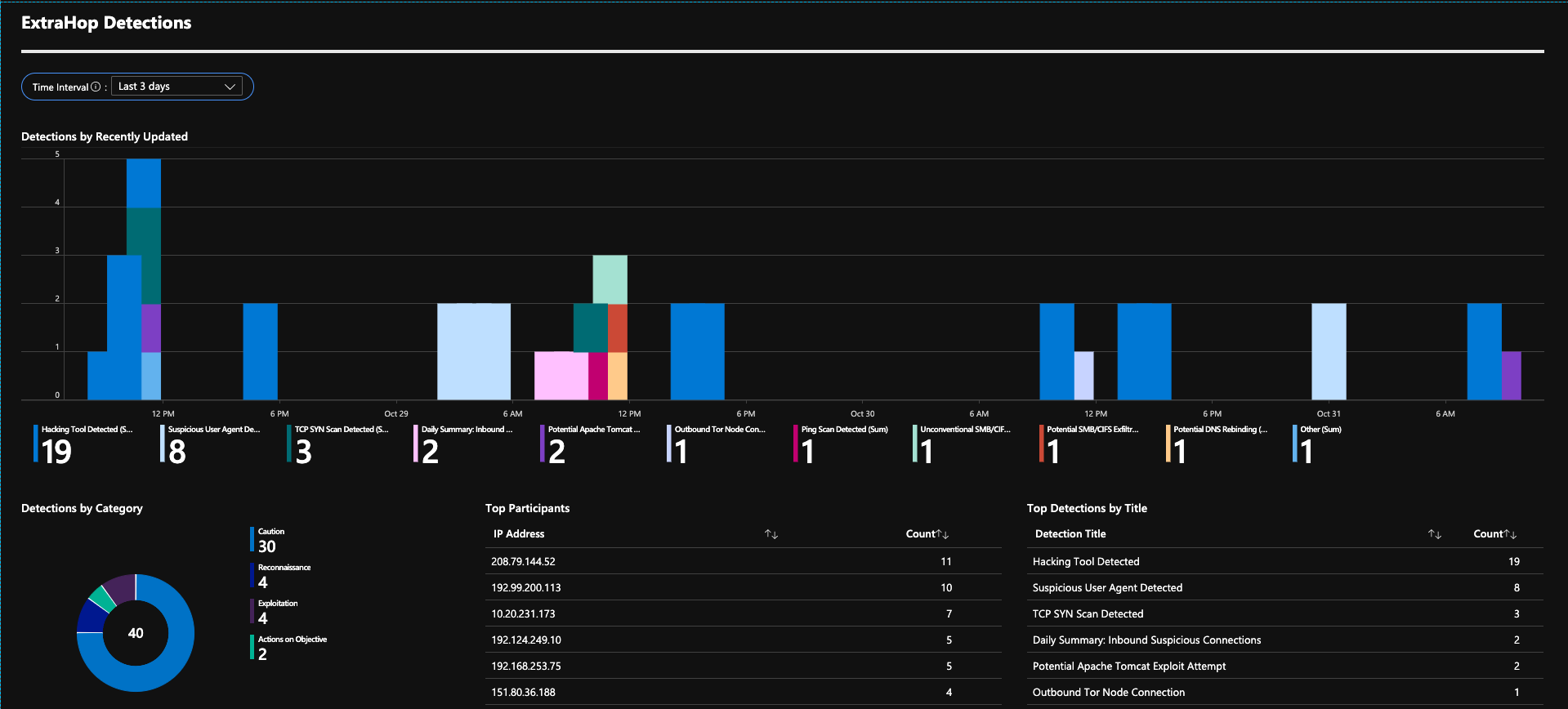
Task: Select Potential Apache Tomcat legend tile
Action: point(591,444)
